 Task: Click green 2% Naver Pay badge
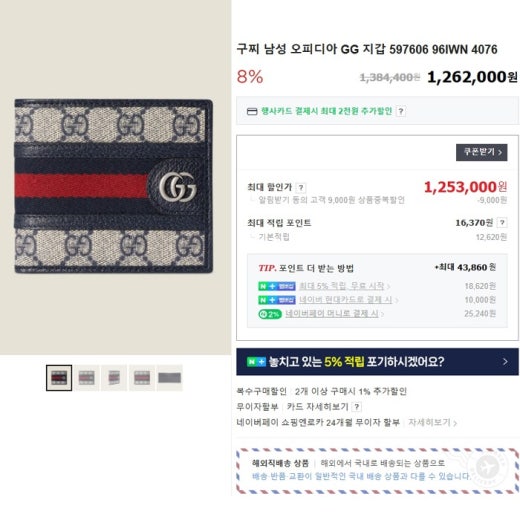click(270, 314)
